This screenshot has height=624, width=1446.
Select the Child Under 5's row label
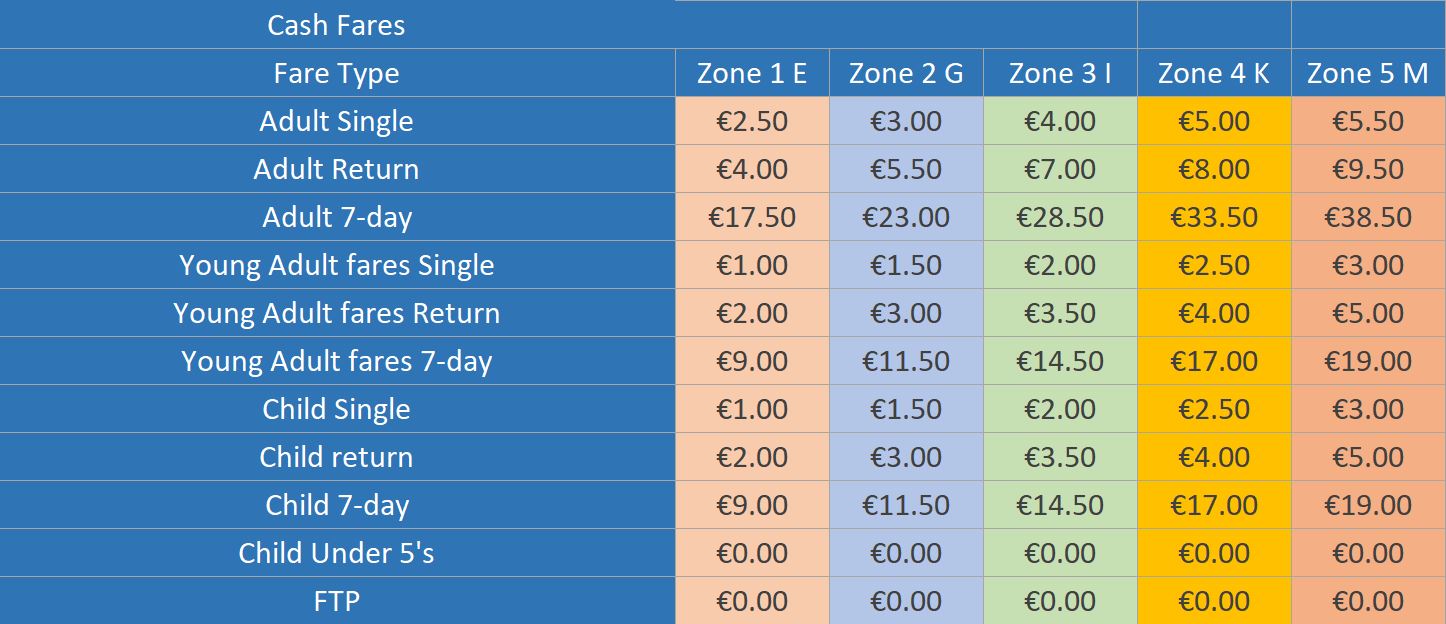[x=337, y=553]
